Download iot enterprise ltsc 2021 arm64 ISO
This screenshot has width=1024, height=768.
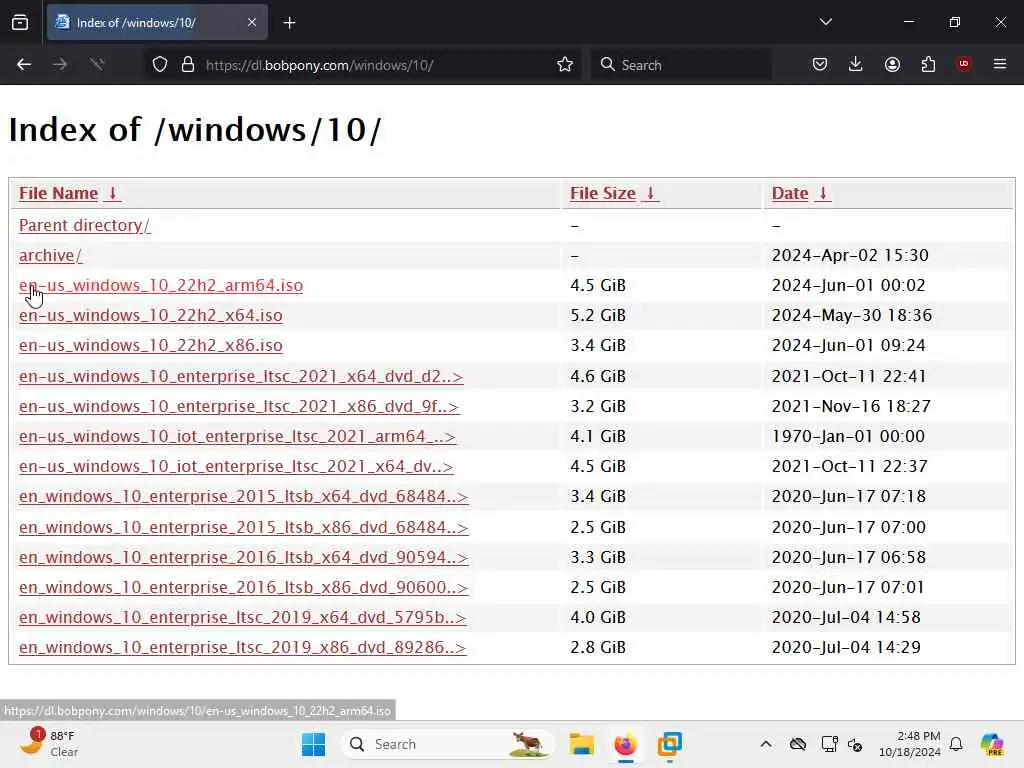tap(237, 436)
